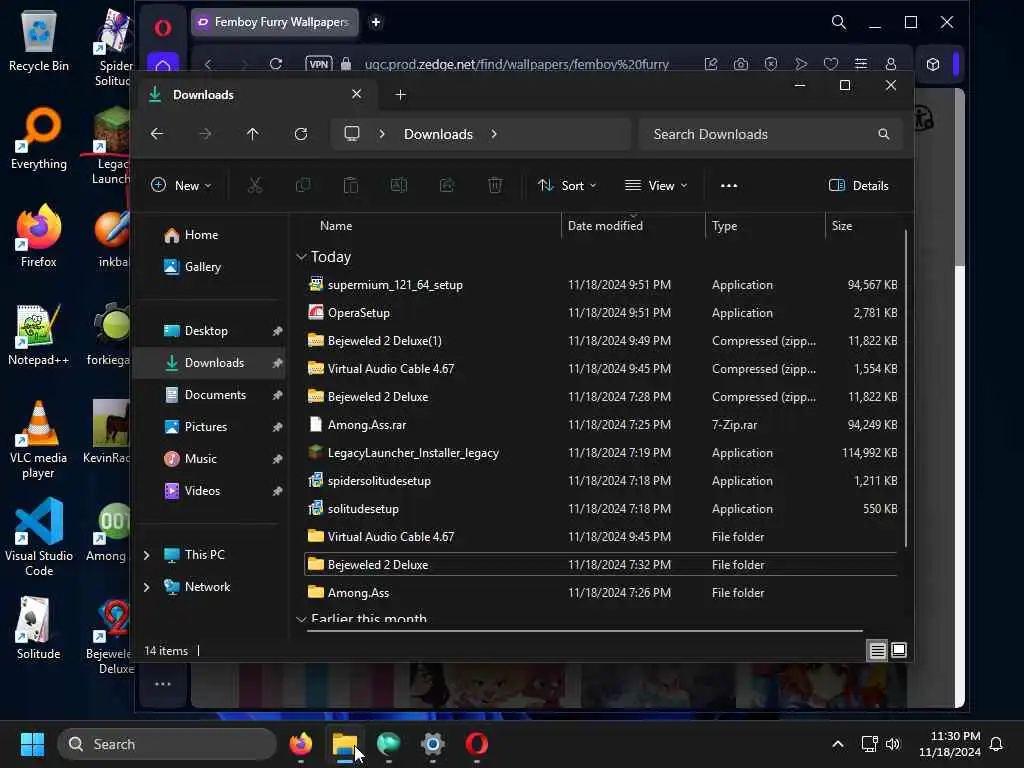This screenshot has width=1024, height=768.
Task: Open the New dropdown
Action: [181, 185]
